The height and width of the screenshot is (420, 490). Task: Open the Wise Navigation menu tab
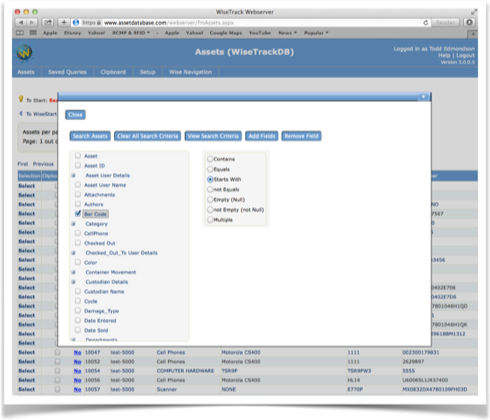point(190,72)
